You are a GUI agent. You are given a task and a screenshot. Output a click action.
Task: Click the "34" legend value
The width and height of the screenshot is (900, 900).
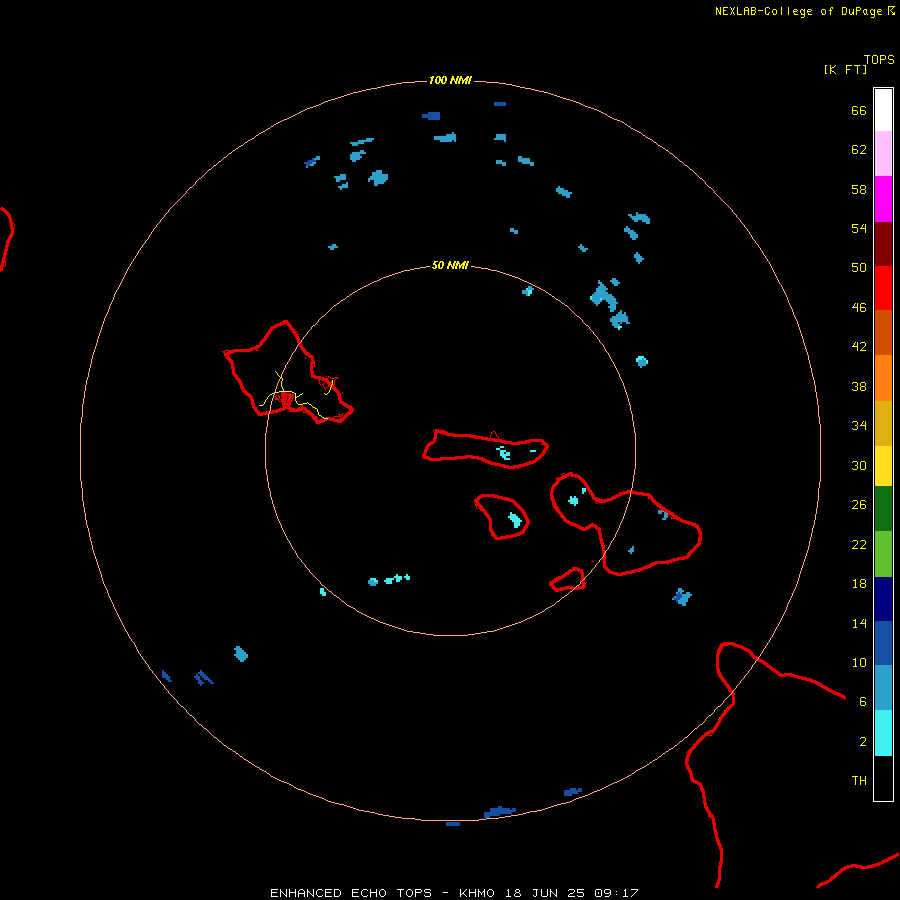(x=859, y=426)
